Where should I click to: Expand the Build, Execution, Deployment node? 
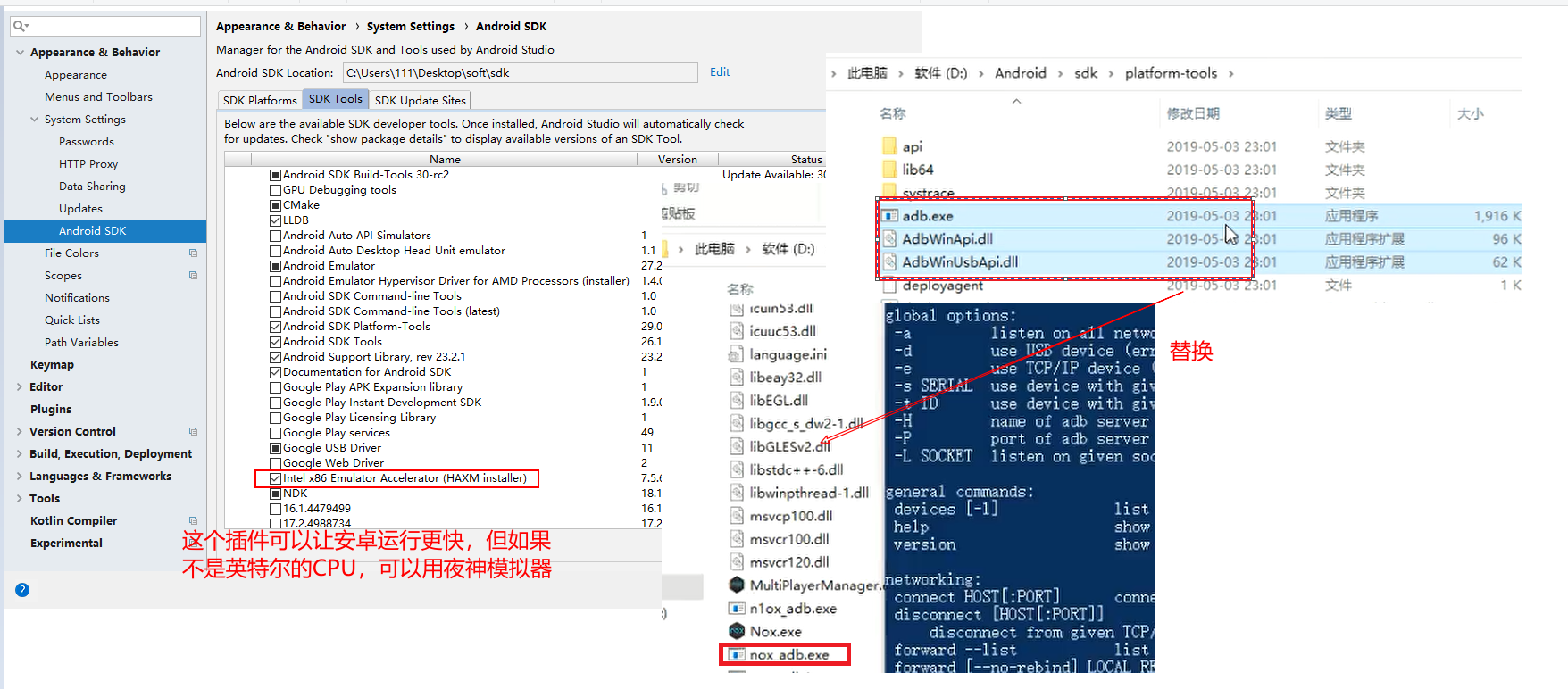pos(20,454)
